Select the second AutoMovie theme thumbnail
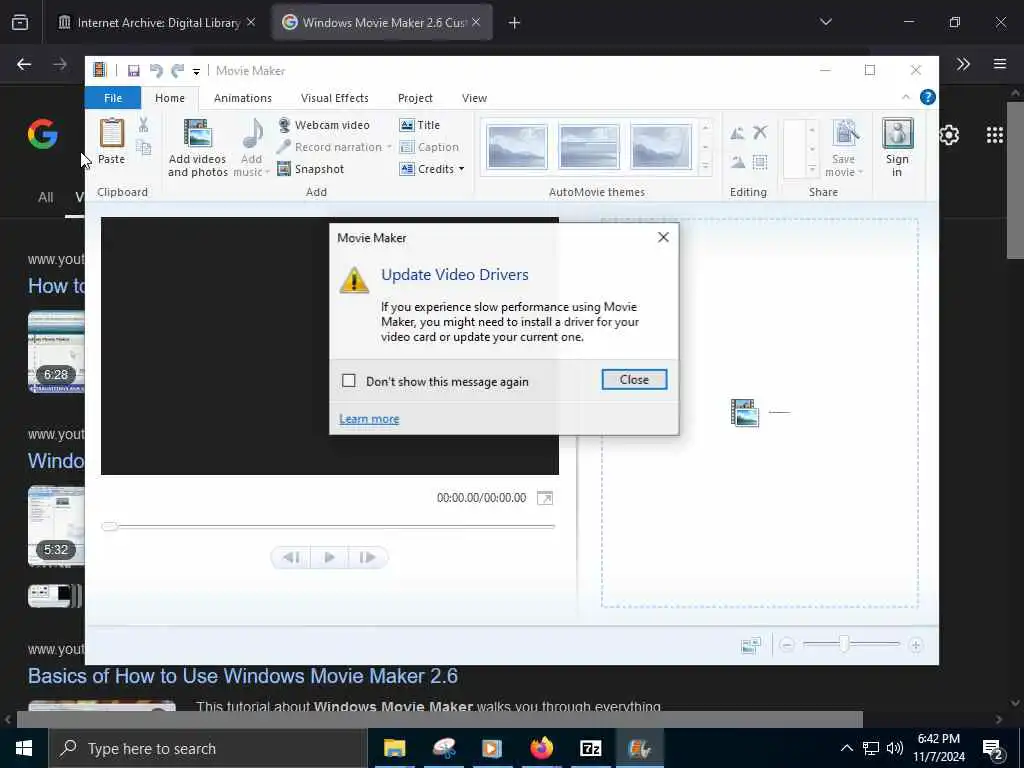The image size is (1024, 768). coord(589,147)
